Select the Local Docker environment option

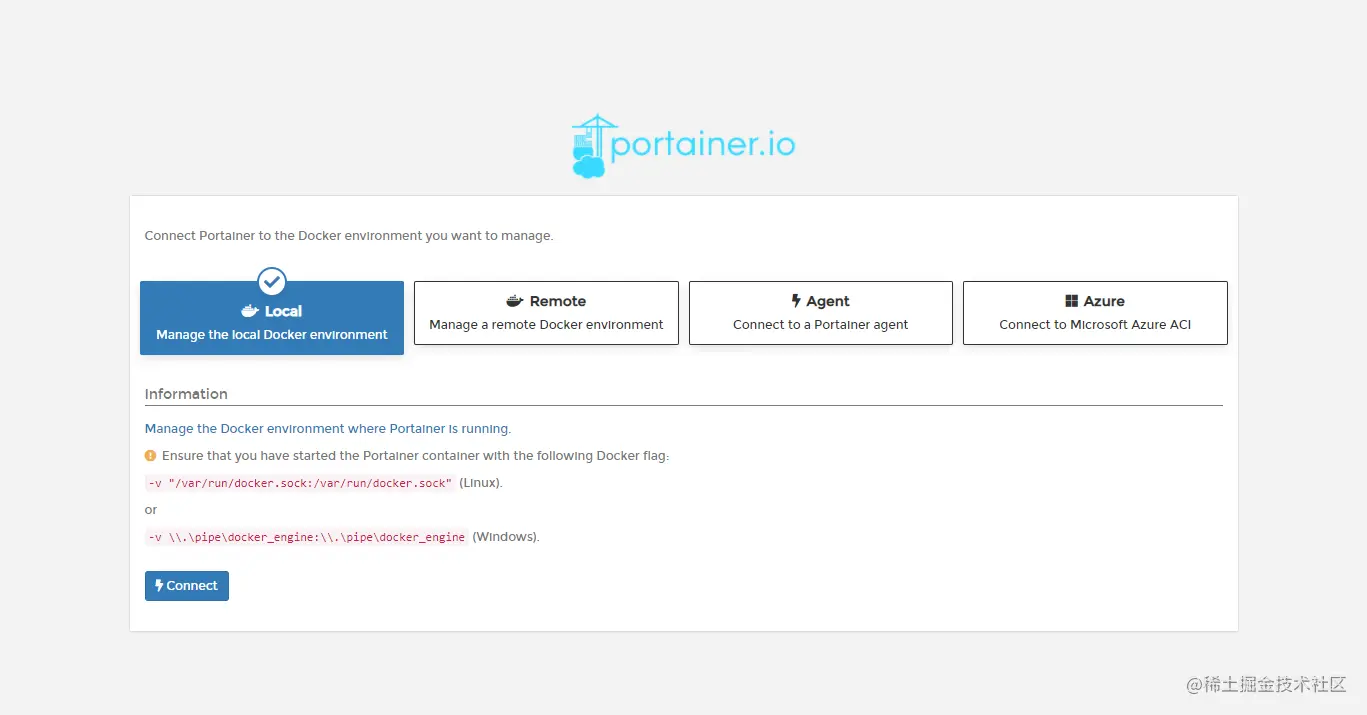tap(272, 318)
